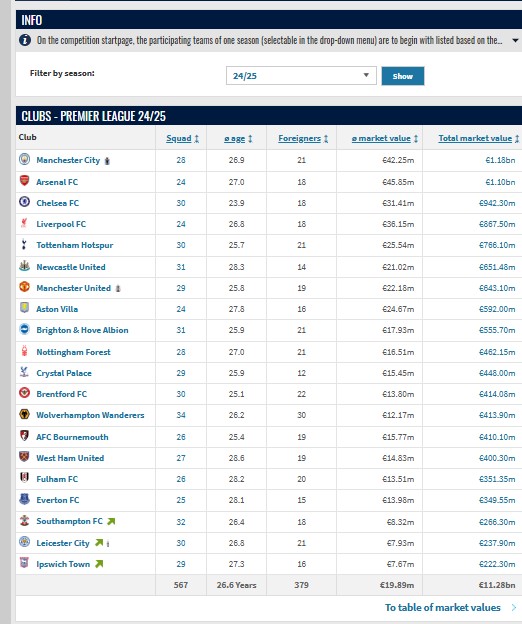Viewport: 522px width, 624px height.
Task: Sort table by Total market value
Action: (x=479, y=138)
